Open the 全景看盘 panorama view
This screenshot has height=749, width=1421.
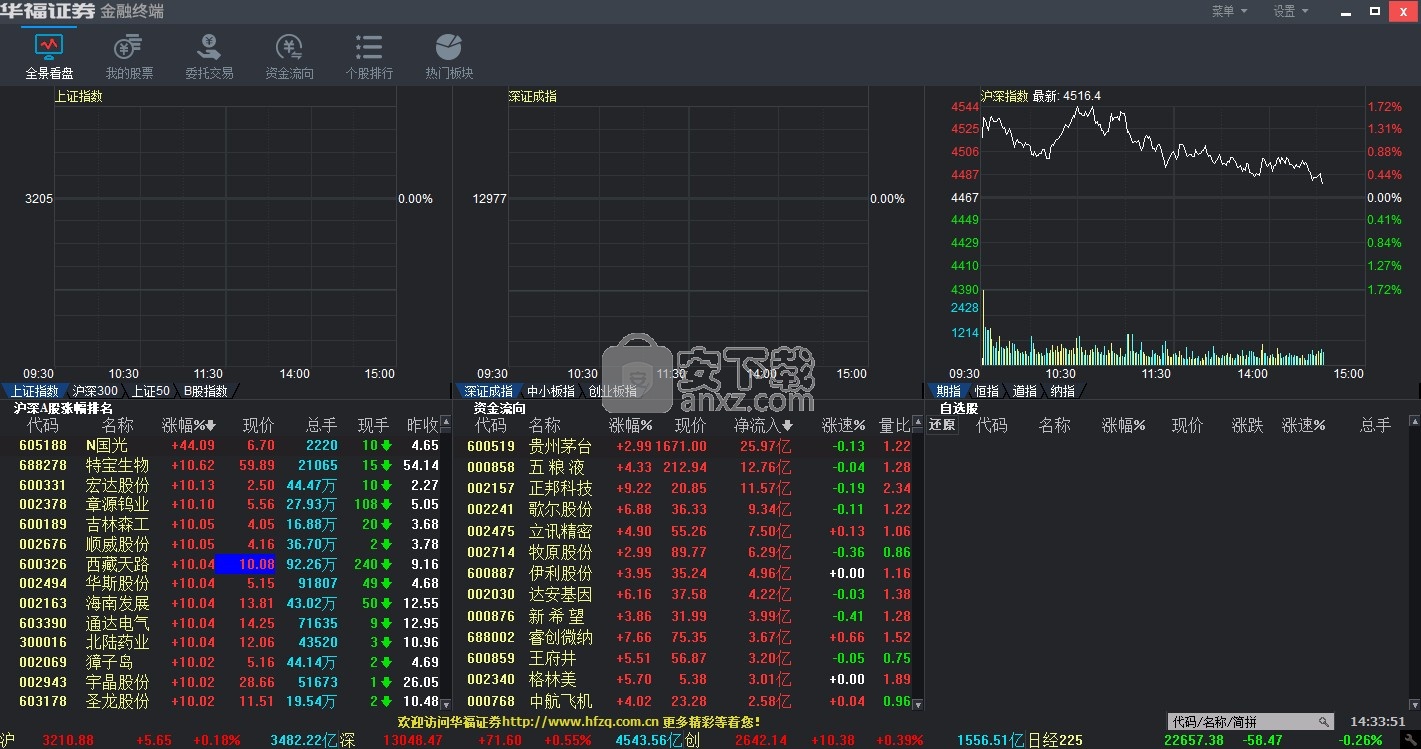point(49,56)
